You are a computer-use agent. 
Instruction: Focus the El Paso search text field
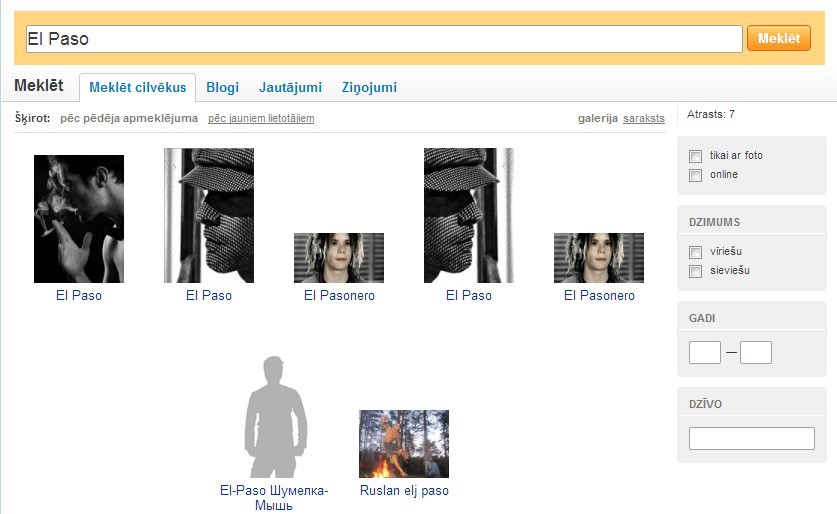pyautogui.click(x=384, y=39)
